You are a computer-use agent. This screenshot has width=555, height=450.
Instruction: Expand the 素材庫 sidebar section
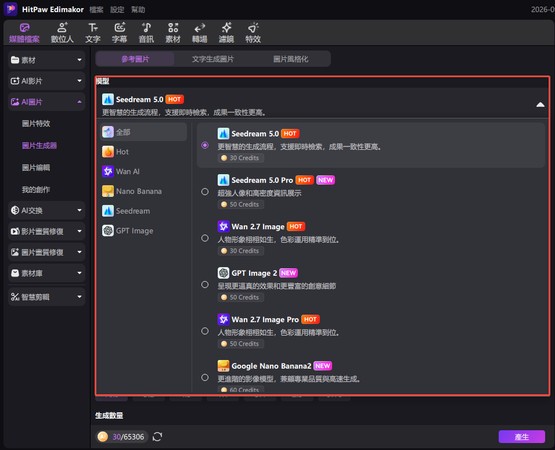click(x=46, y=273)
